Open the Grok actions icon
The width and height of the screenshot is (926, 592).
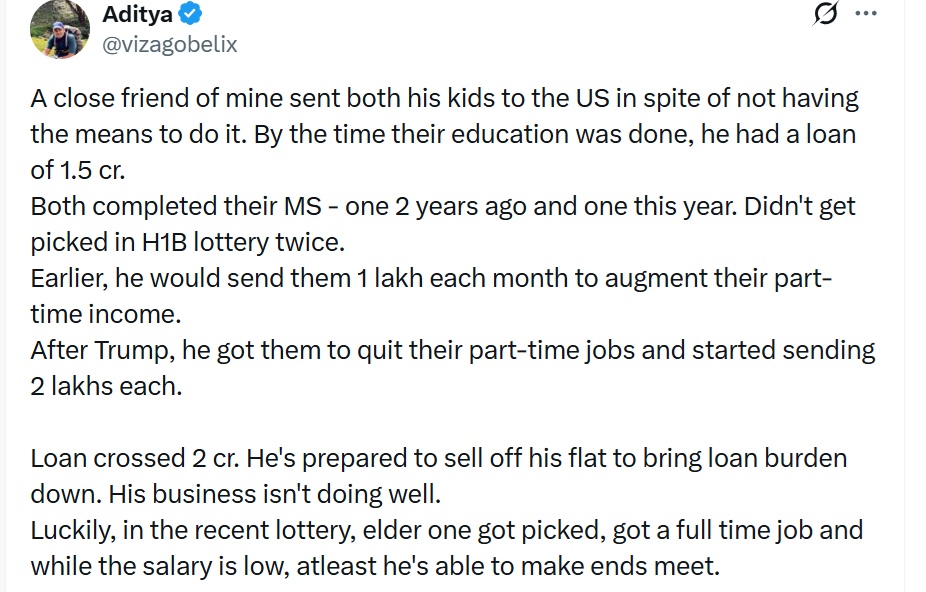827,14
